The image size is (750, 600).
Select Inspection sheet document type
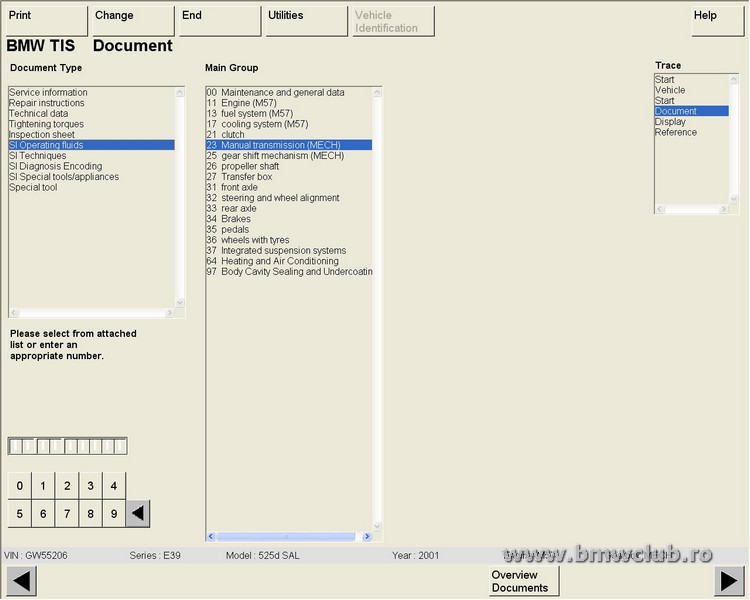(91, 134)
